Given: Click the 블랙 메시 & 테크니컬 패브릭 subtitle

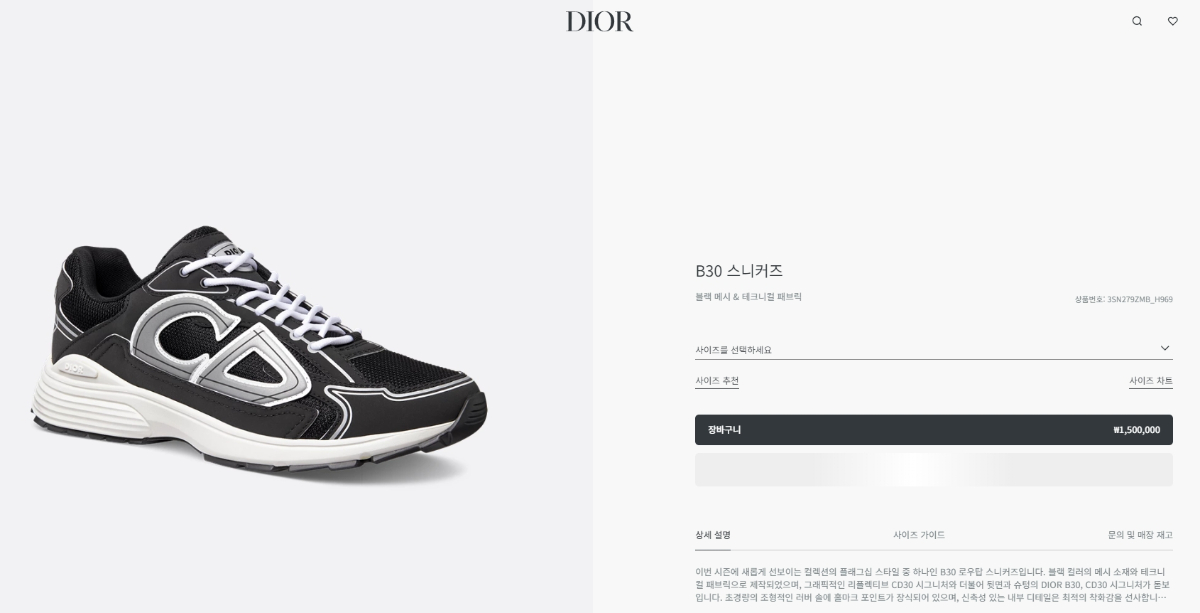Looking at the screenshot, I should [x=748, y=297].
